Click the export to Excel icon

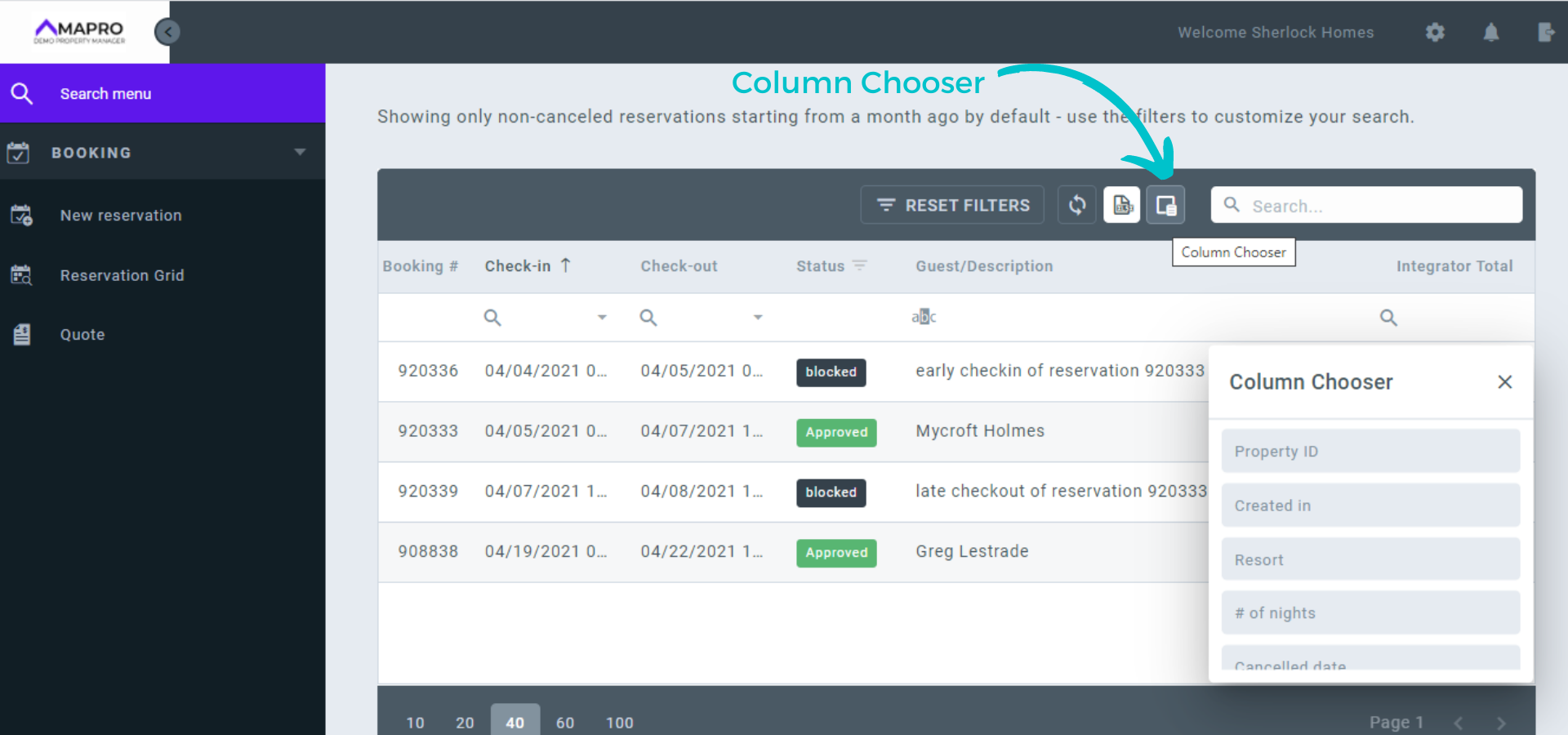click(1122, 205)
